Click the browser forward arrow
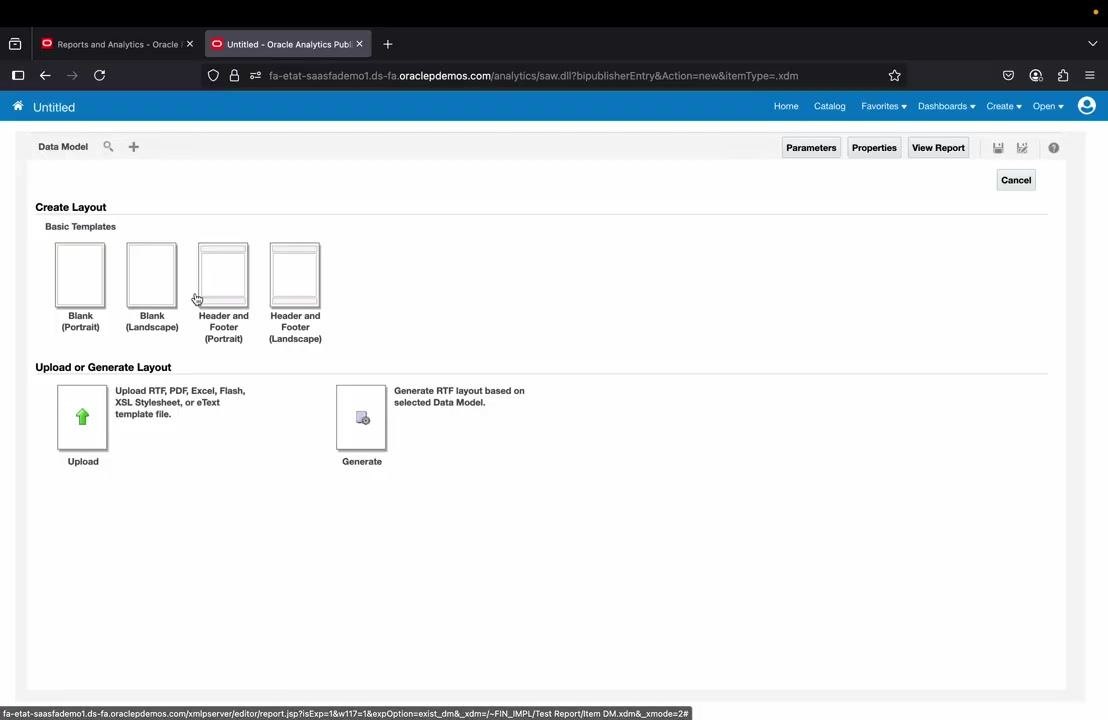Screen dimensions: 1108x720 (72, 76)
